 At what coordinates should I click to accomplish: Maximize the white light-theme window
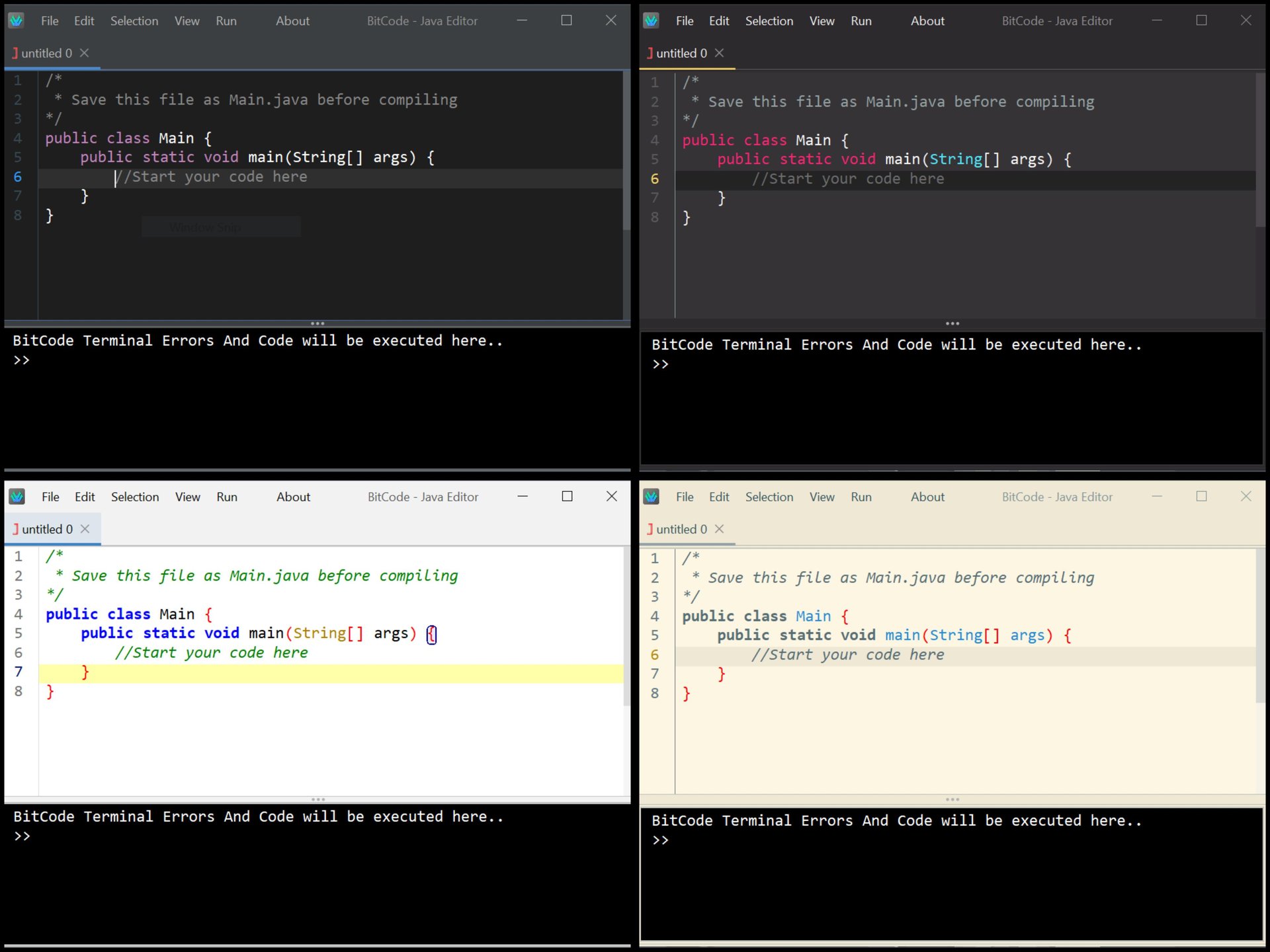click(567, 496)
